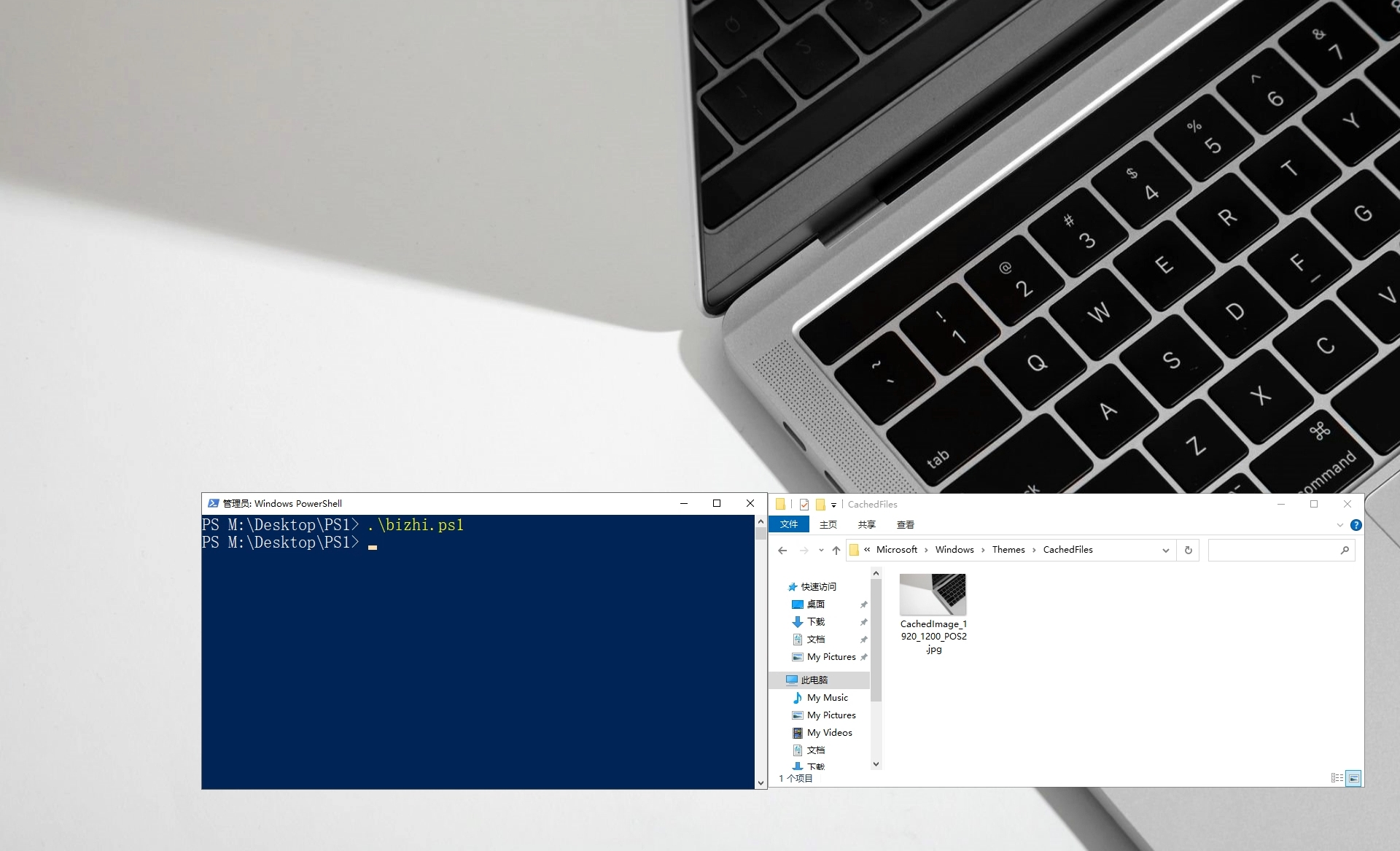Expand the ribbon with the chevron
The height and width of the screenshot is (851, 1400).
click(1339, 525)
